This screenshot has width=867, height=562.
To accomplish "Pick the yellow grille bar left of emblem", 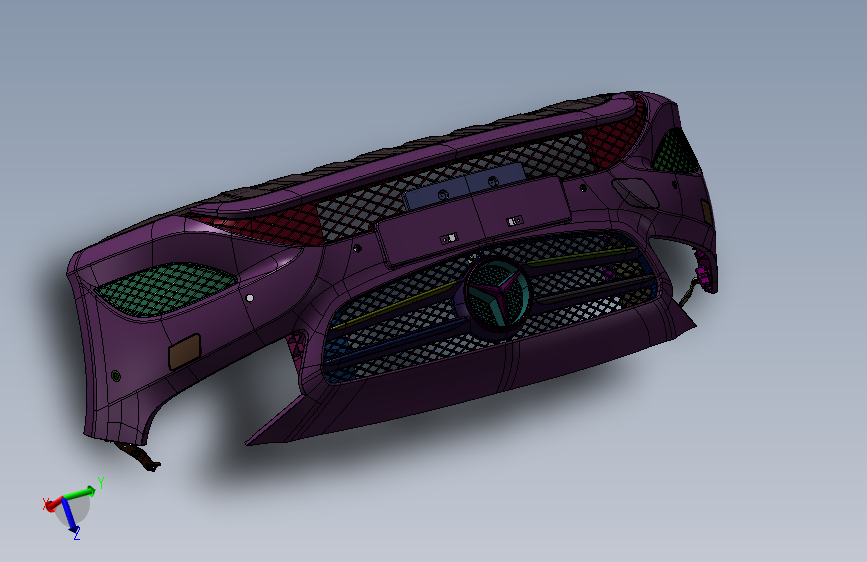I will click(x=395, y=306).
